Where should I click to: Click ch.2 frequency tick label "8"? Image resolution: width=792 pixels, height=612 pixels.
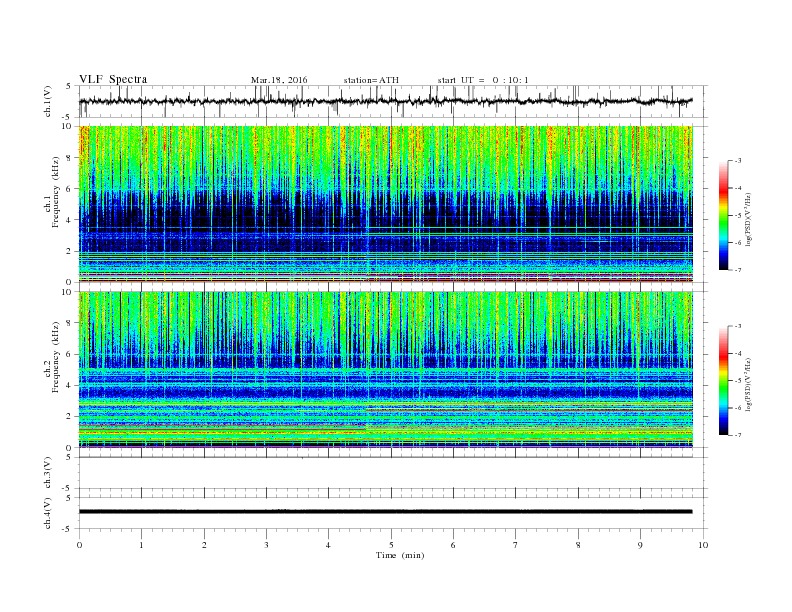[x=70, y=323]
